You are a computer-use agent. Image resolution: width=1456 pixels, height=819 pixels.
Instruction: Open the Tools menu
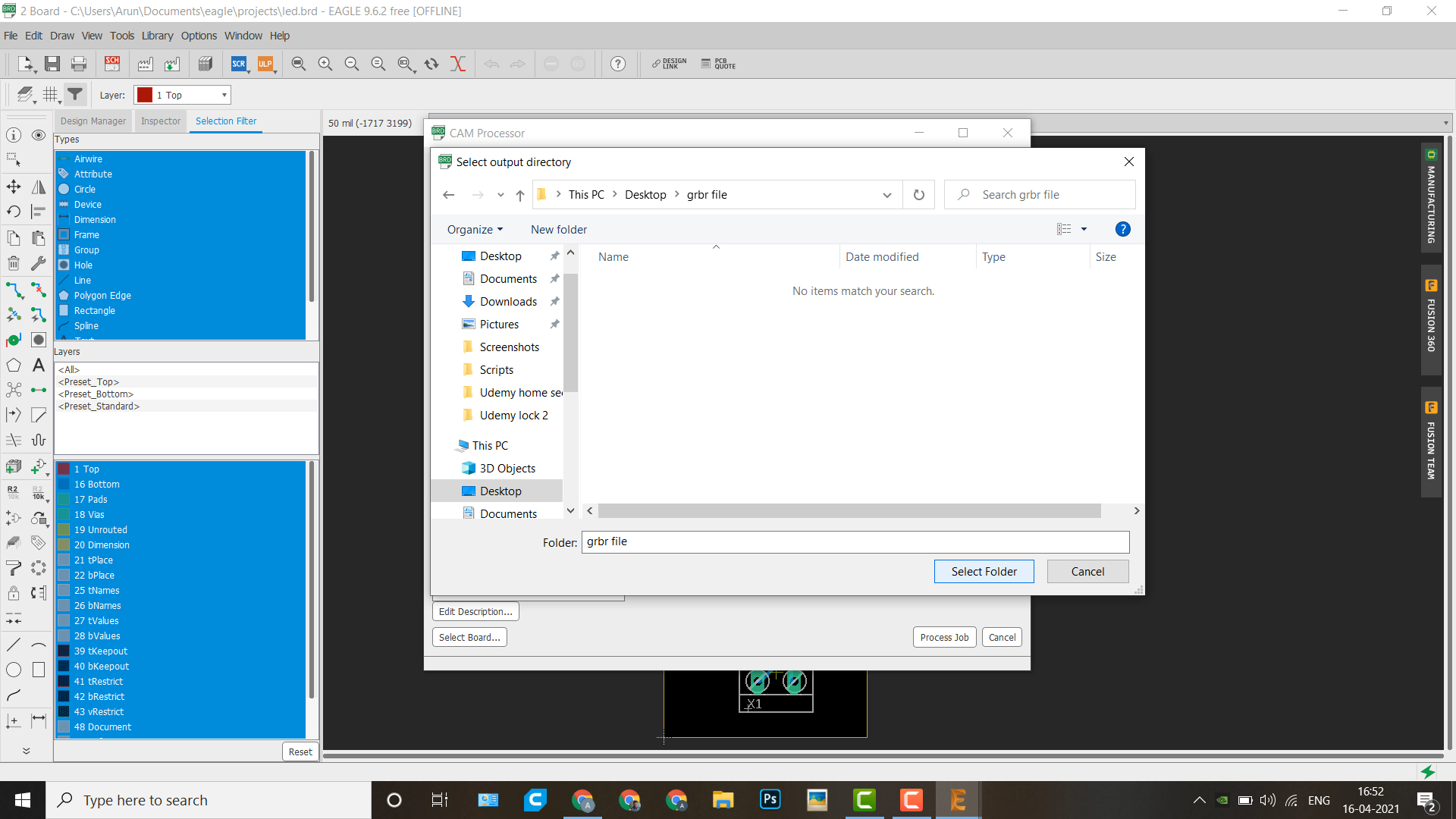point(121,36)
